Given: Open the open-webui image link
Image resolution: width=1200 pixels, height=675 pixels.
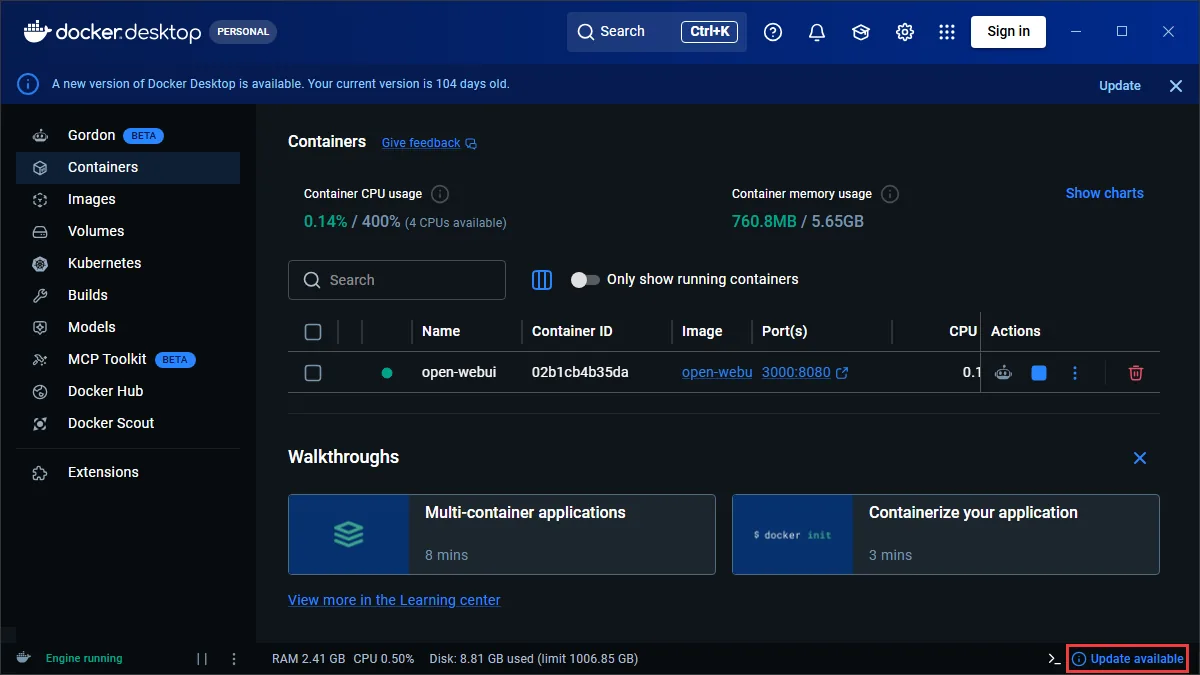Looking at the screenshot, I should (x=717, y=372).
